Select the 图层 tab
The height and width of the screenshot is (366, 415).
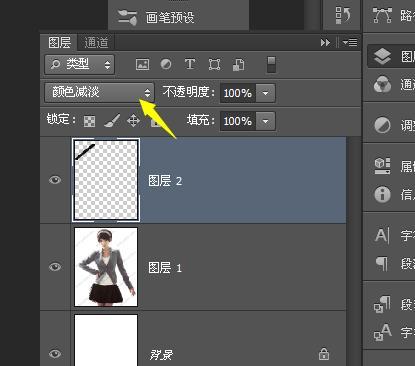coord(59,42)
